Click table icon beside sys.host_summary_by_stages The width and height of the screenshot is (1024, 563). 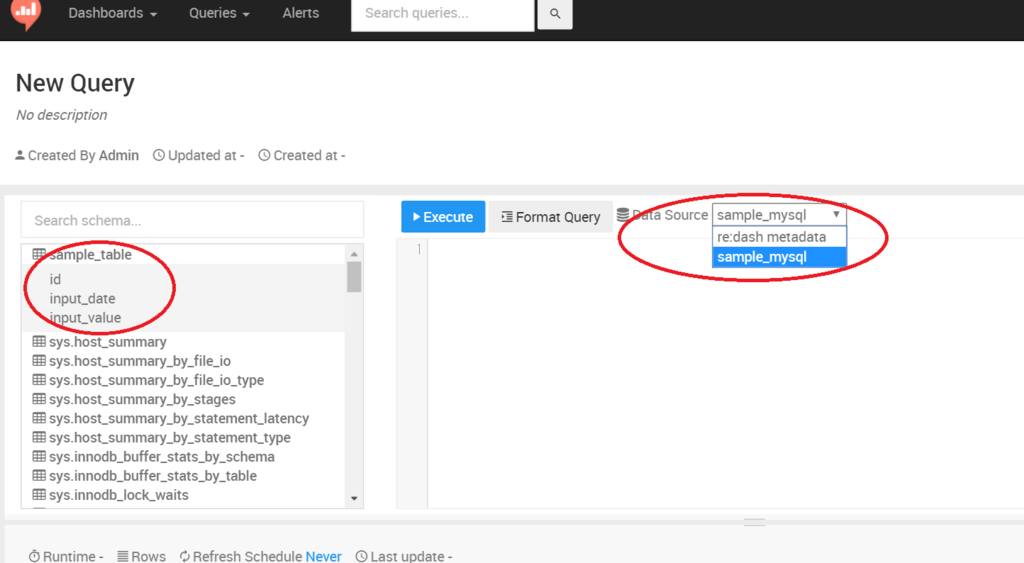tap(39, 398)
